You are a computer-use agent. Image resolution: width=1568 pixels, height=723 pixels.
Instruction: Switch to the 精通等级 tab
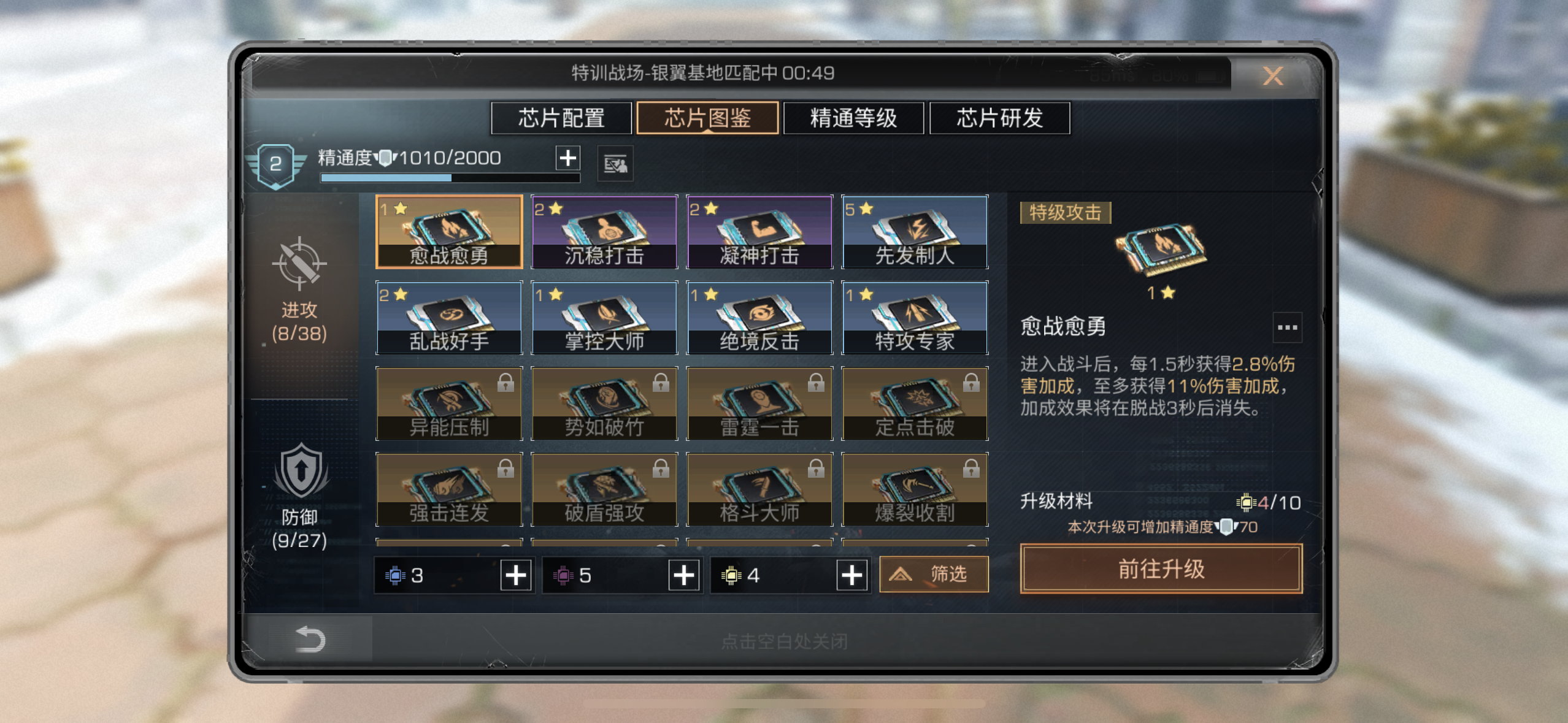853,118
